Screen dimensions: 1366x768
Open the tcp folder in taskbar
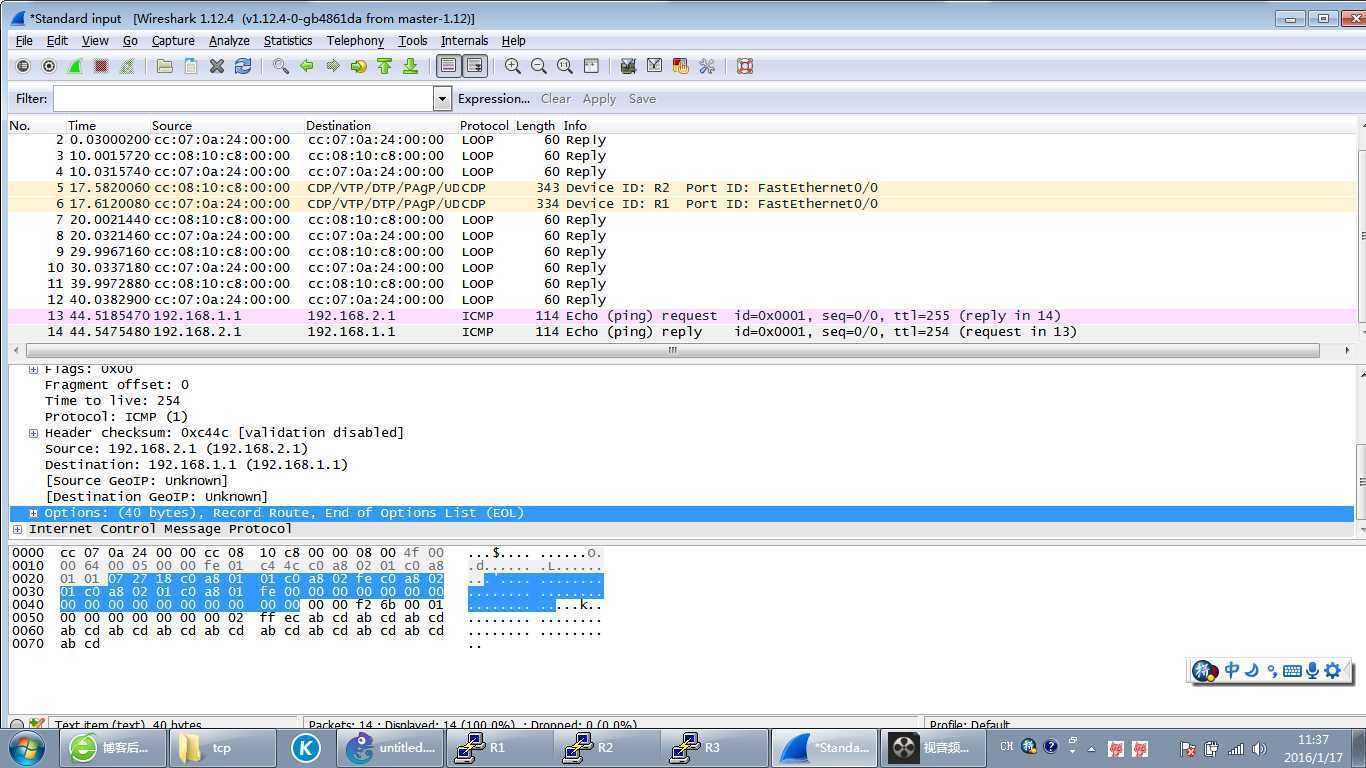point(222,747)
